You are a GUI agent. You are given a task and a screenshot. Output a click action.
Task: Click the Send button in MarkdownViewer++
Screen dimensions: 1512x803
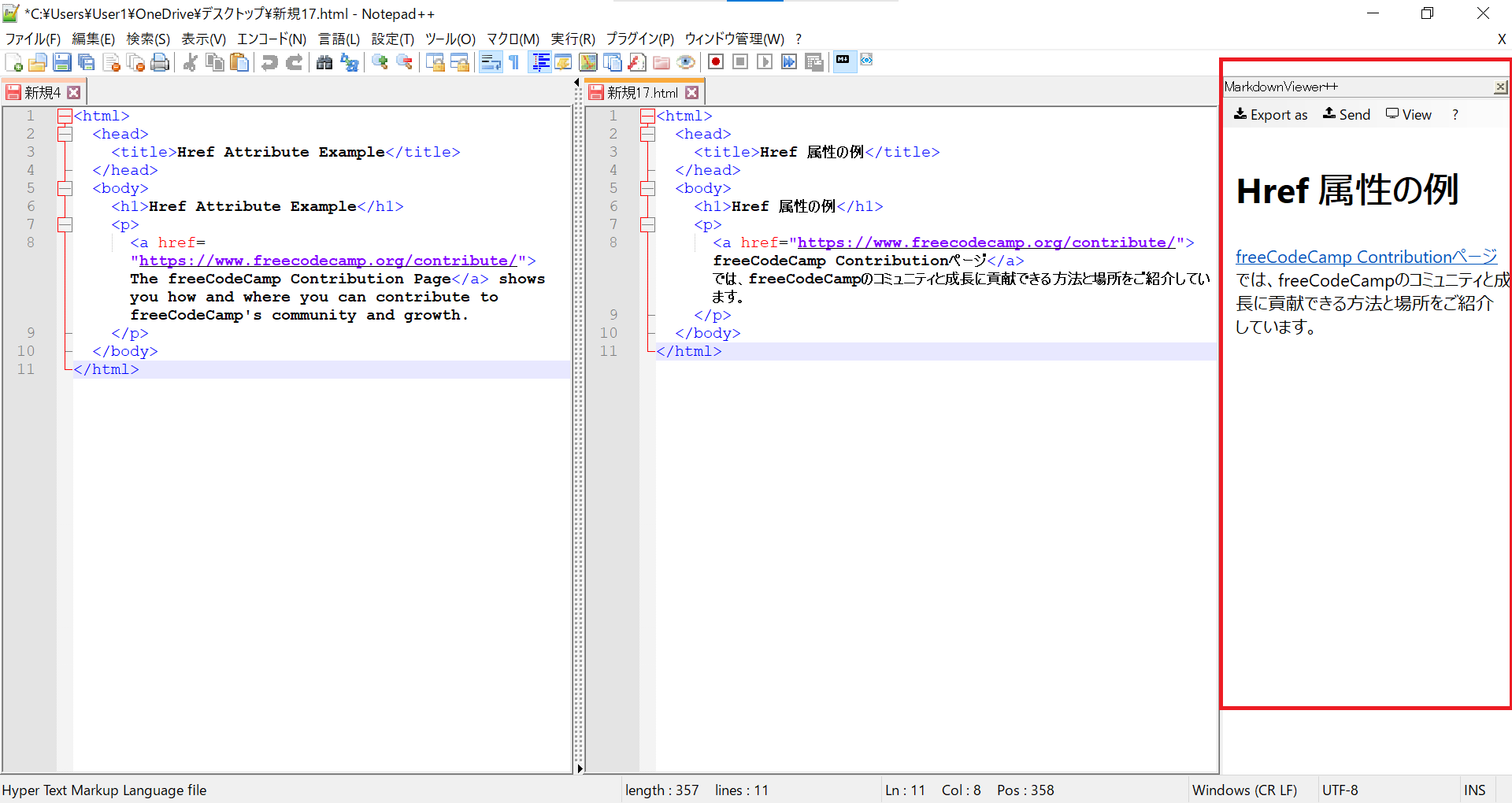coord(1347,115)
